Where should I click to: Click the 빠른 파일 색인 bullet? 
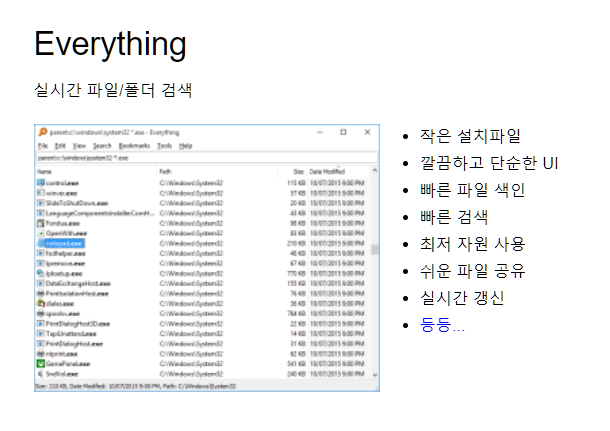point(473,190)
